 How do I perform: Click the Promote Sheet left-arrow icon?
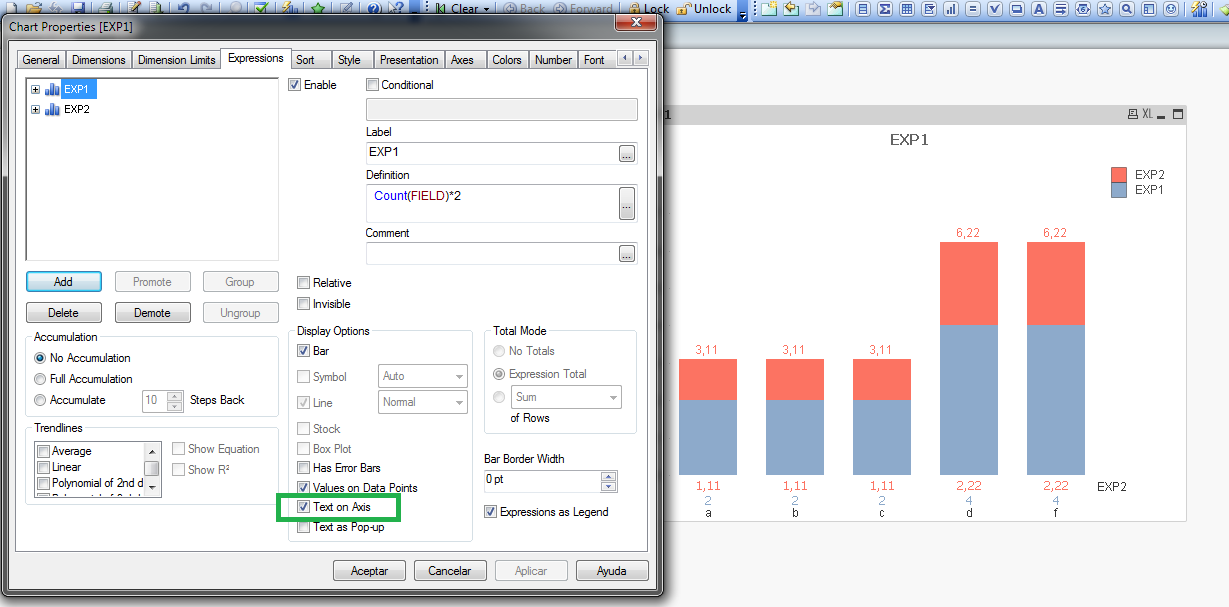click(x=791, y=9)
